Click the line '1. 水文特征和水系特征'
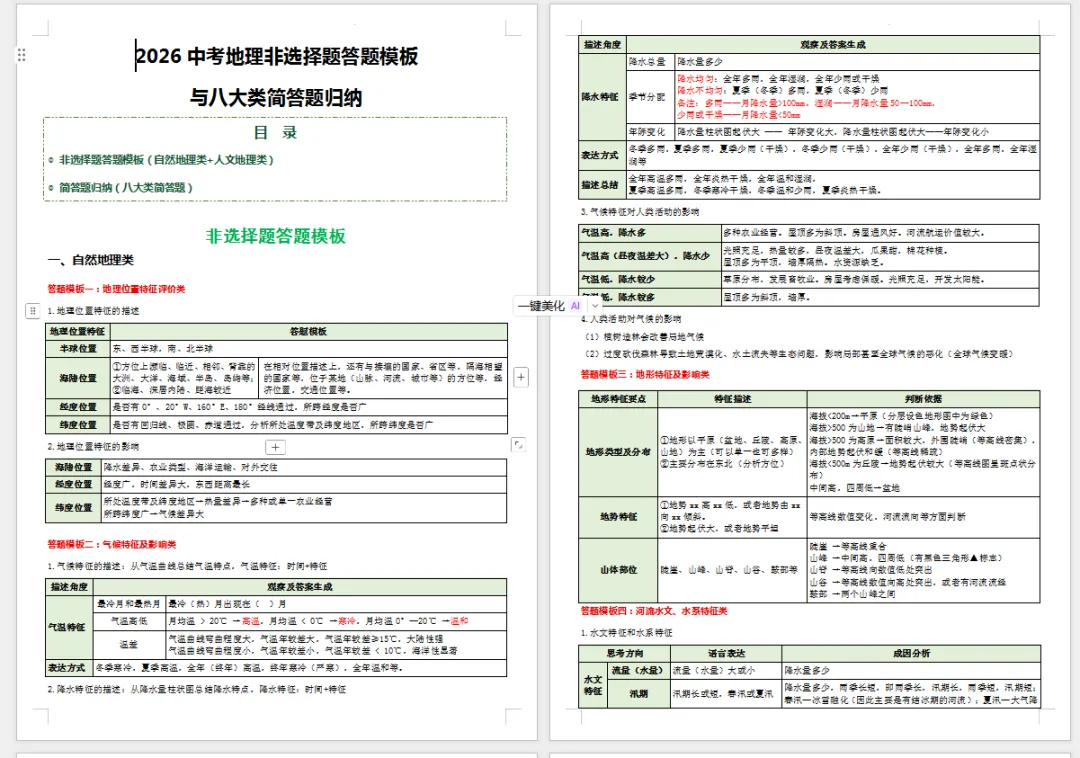Image resolution: width=1080 pixels, height=758 pixels. pos(626,633)
